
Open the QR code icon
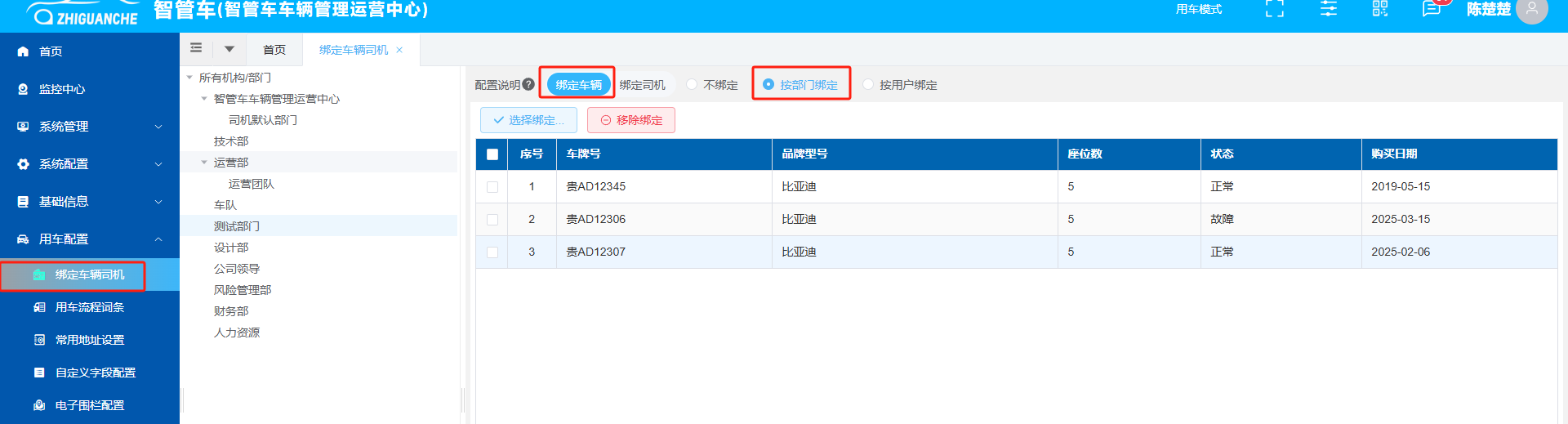click(x=1380, y=9)
